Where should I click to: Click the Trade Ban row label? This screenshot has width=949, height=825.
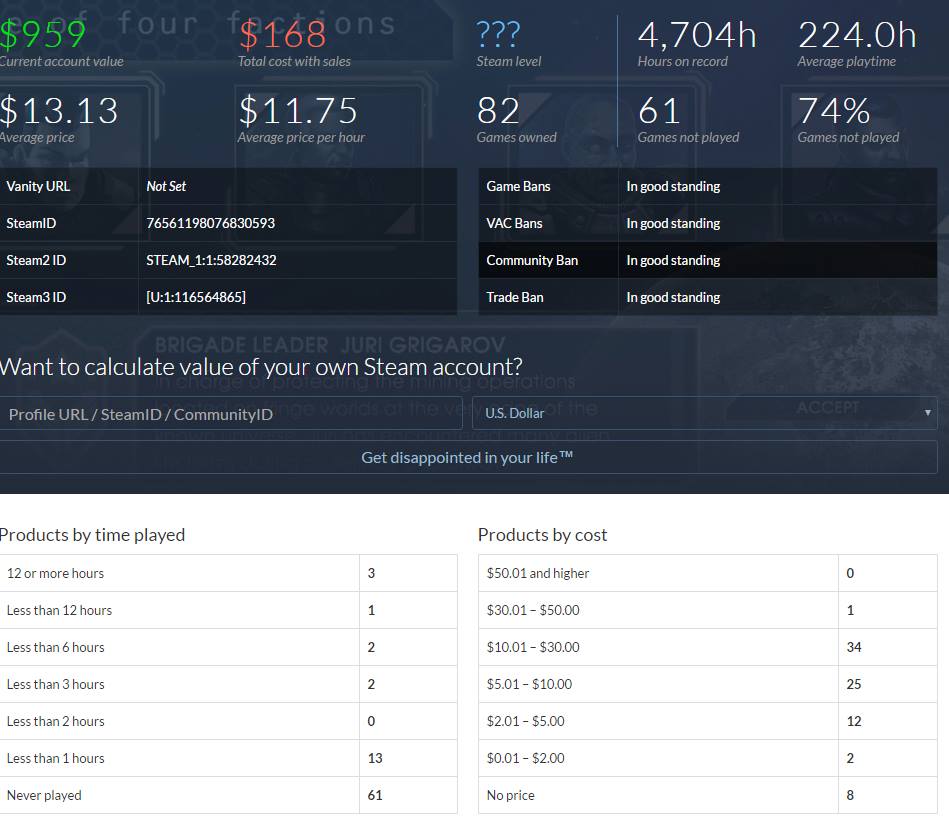pos(515,297)
